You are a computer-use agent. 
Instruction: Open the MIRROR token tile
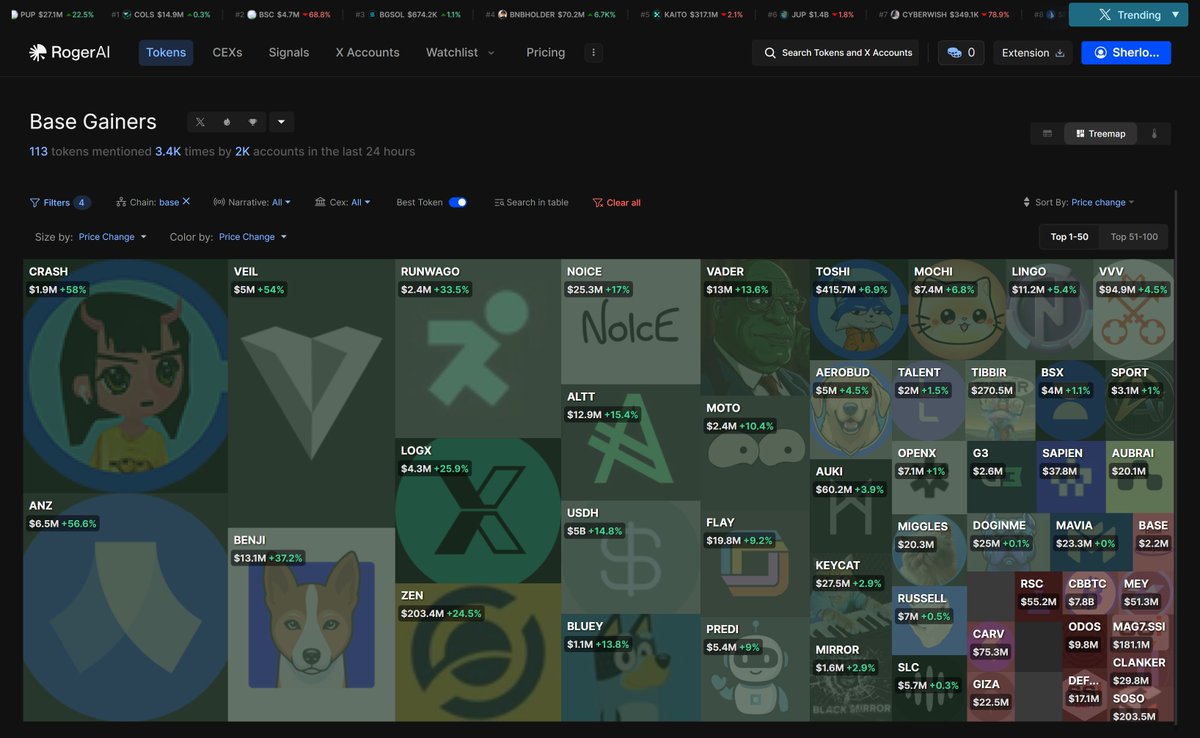click(x=850, y=680)
